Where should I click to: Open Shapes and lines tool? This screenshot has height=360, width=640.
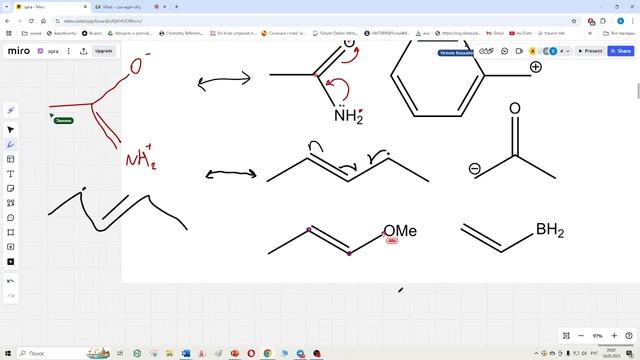[x=11, y=203]
